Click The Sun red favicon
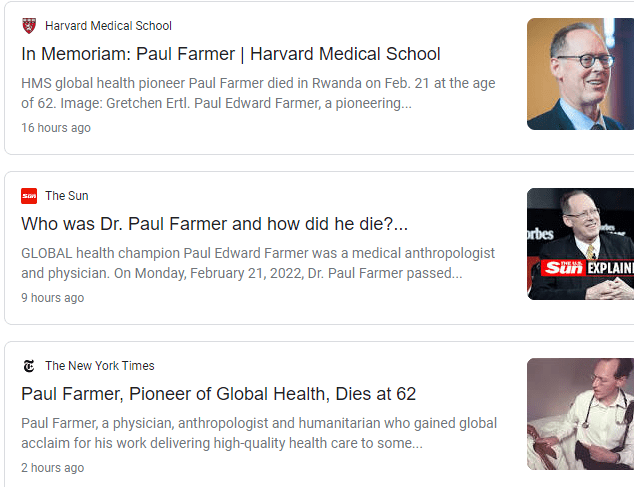 click(29, 196)
